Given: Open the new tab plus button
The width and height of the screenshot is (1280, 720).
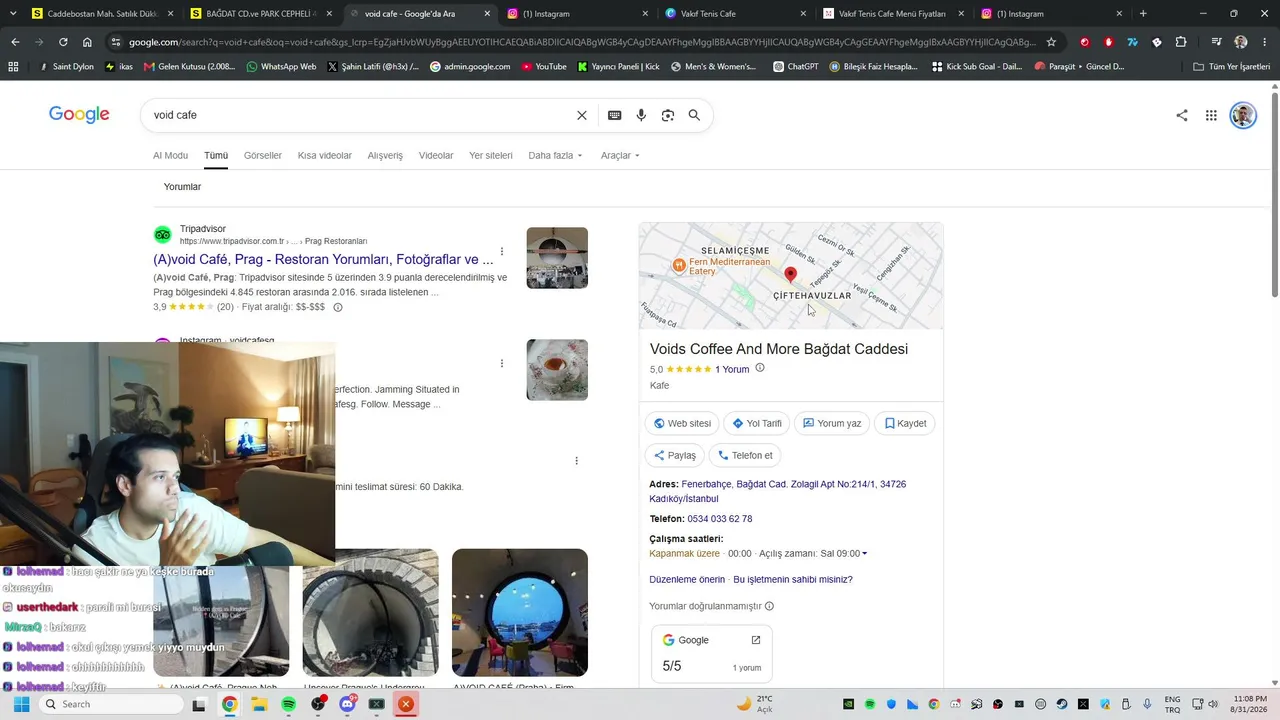Looking at the screenshot, I should click(1143, 14).
